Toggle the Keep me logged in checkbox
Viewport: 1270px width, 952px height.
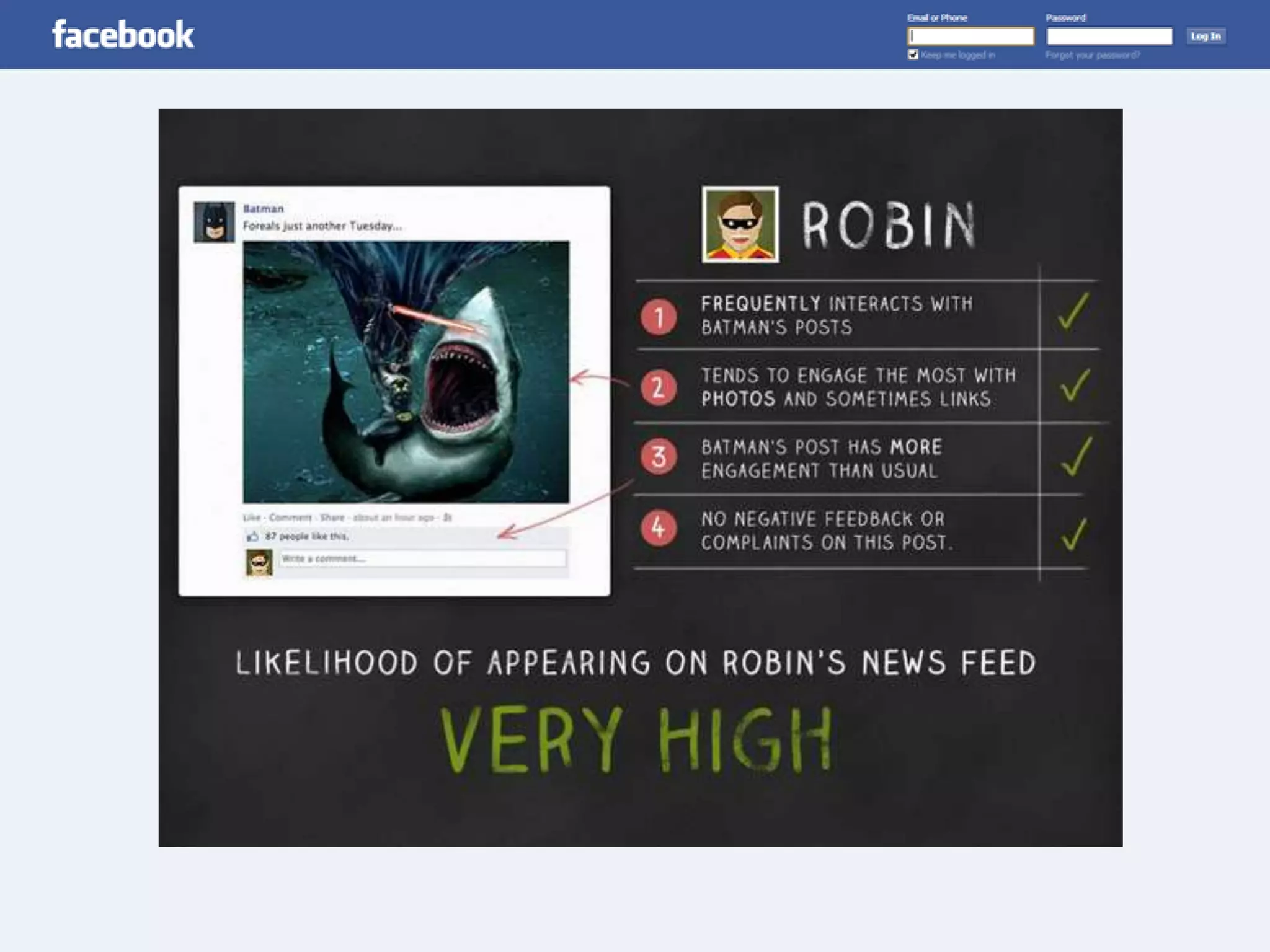913,55
